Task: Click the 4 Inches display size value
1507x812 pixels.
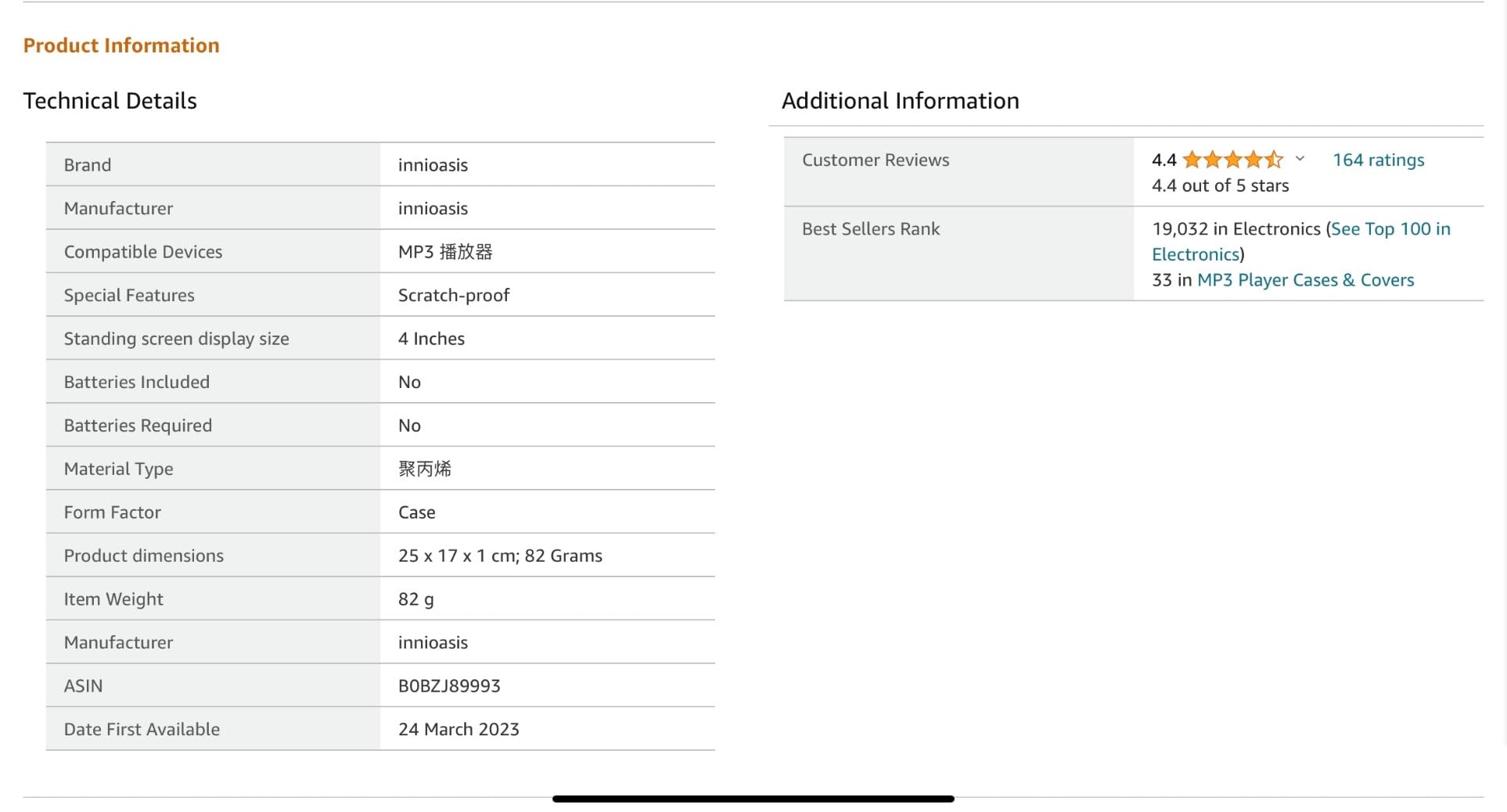Action: pyautogui.click(x=431, y=339)
